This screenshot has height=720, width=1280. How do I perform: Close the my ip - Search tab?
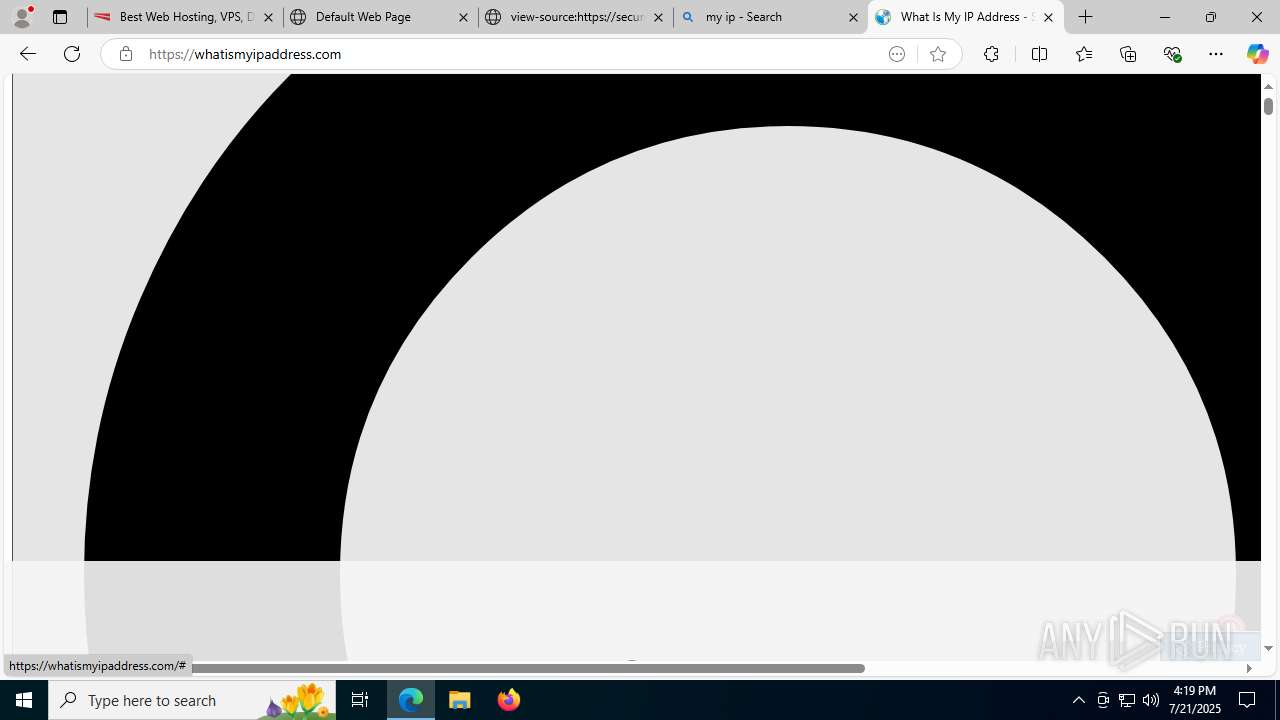pyautogui.click(x=853, y=17)
